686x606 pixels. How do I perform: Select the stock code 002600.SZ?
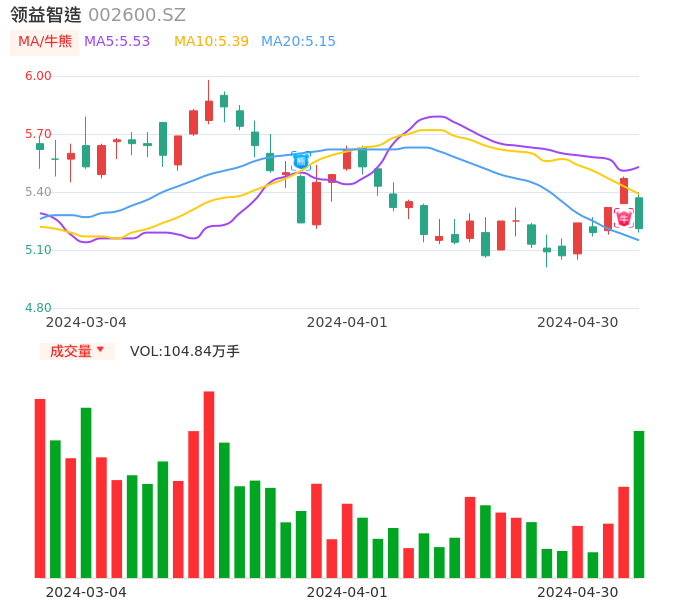pyautogui.click(x=137, y=15)
